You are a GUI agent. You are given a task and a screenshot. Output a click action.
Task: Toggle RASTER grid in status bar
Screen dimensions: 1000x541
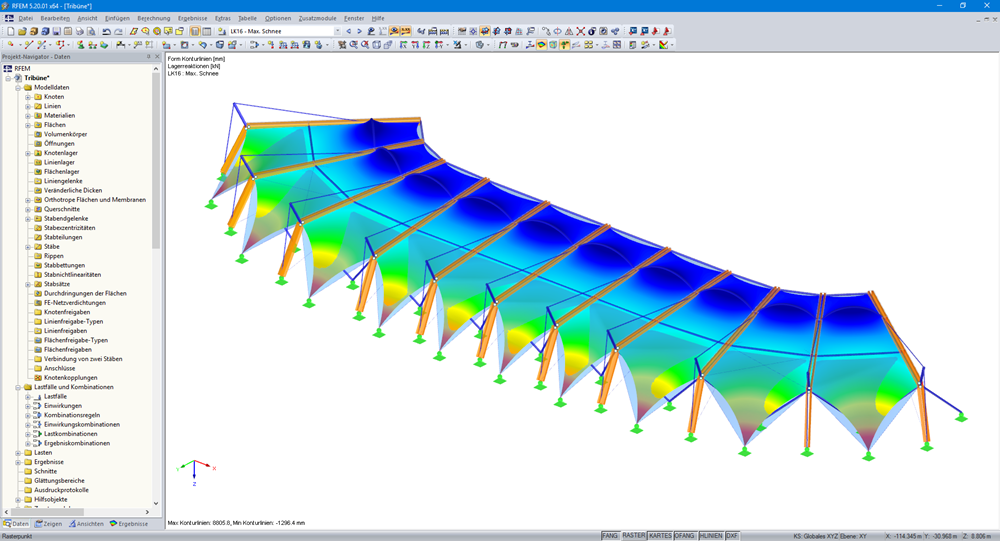click(x=634, y=536)
